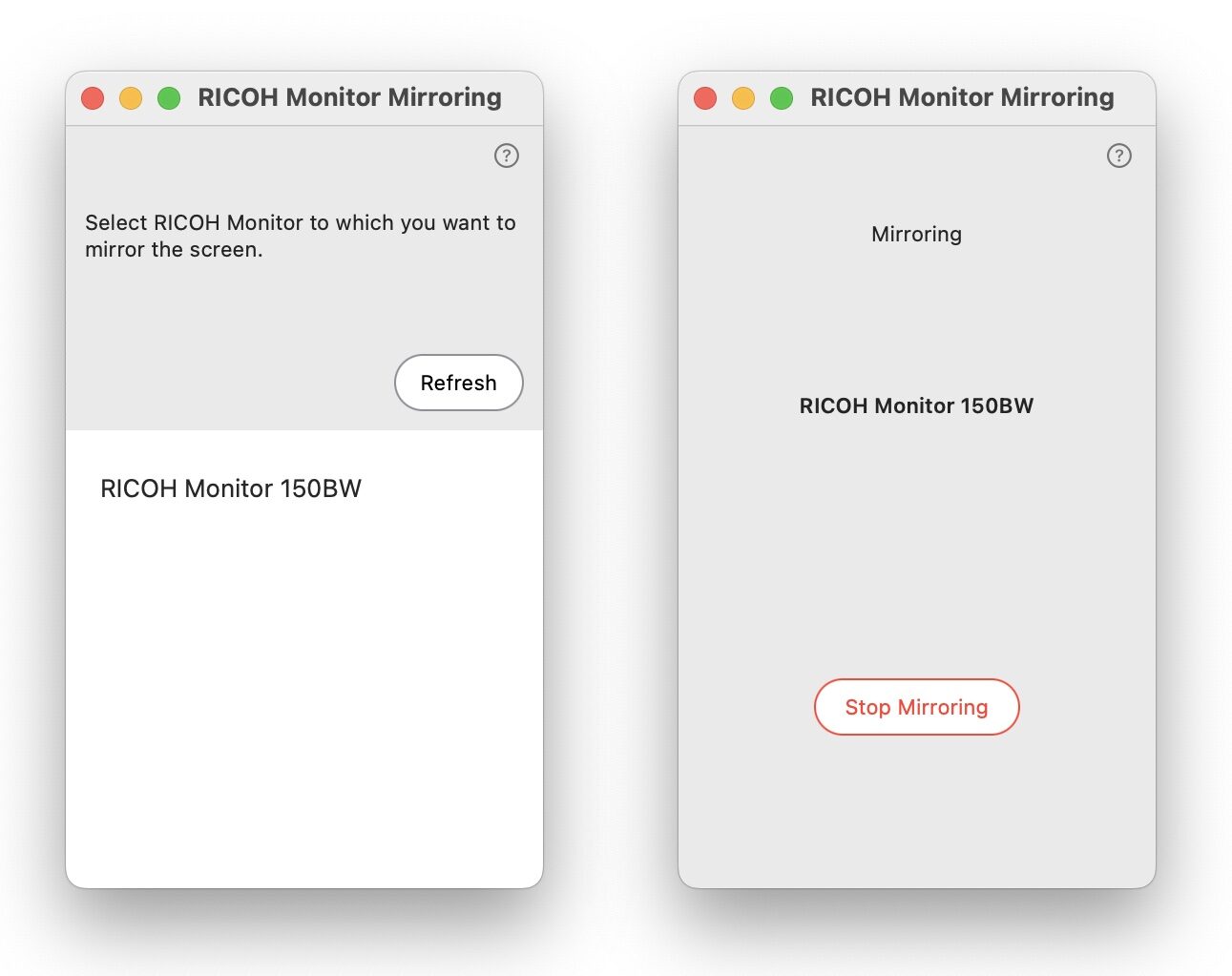Maximize the monitor selection window containing Refresh

169,98
